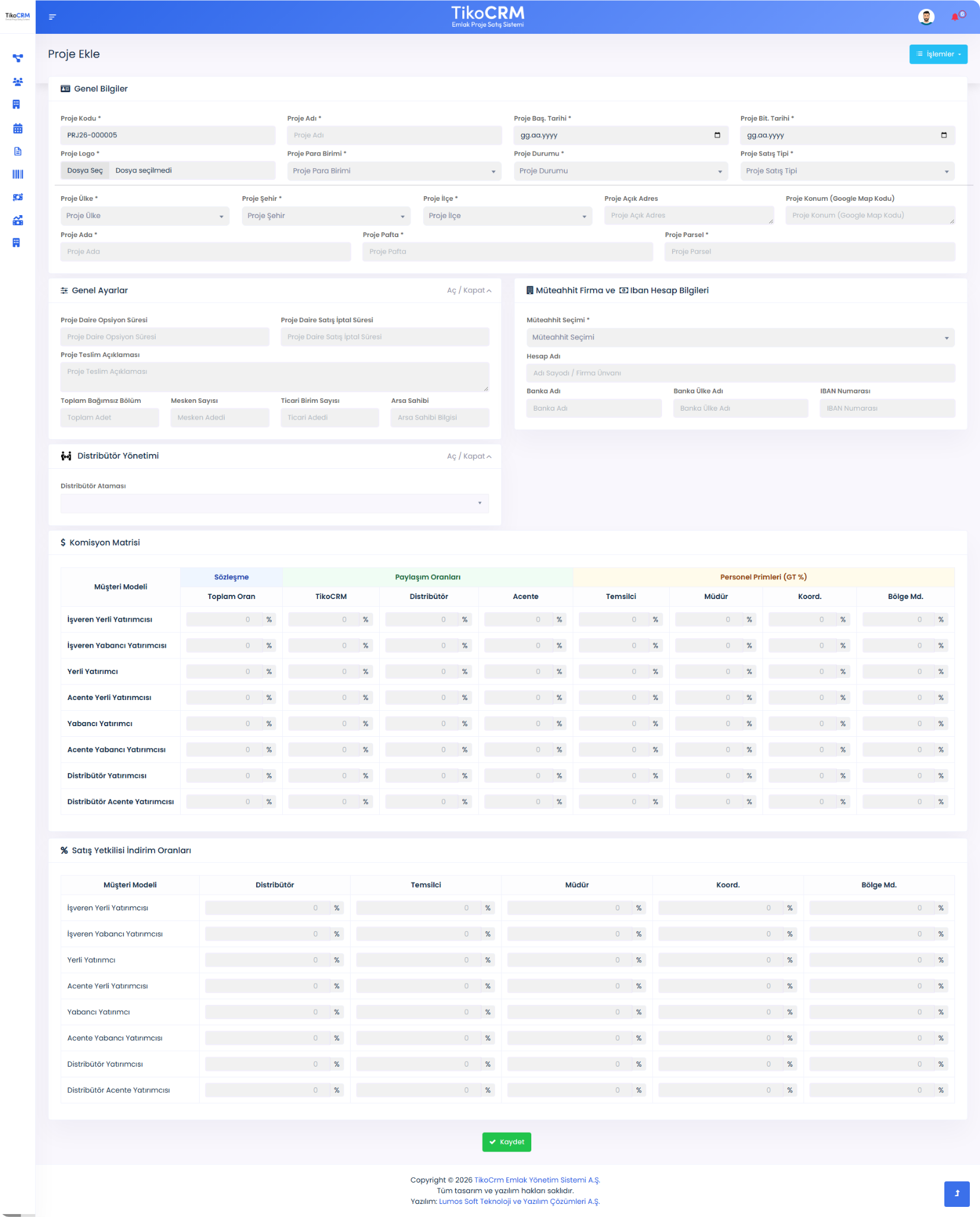Open the document sidebar icon
The height and width of the screenshot is (1217, 980).
click(18, 152)
